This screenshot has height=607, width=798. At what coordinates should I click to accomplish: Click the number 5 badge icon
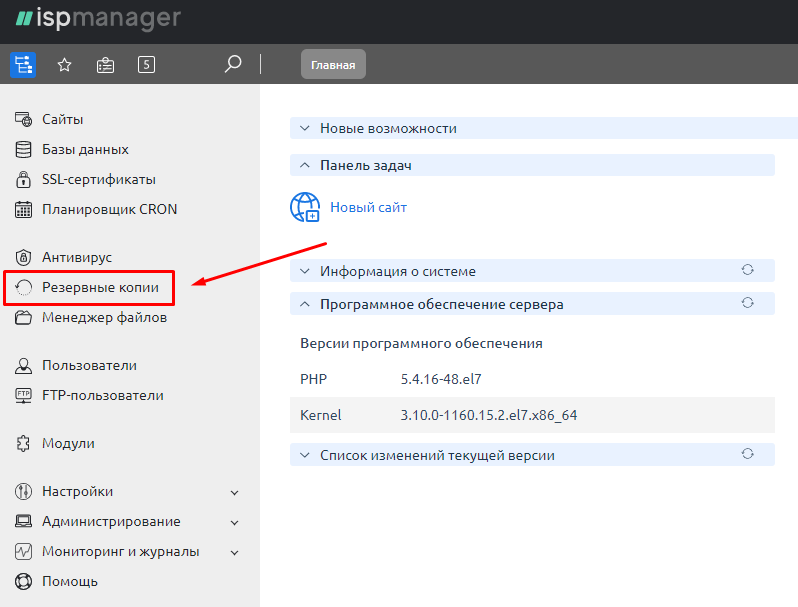click(x=146, y=65)
